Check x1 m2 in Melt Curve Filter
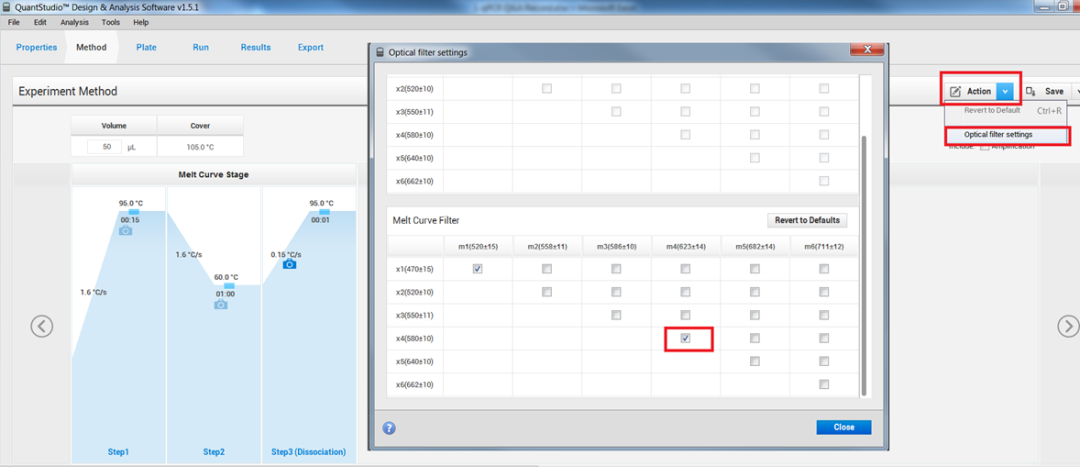The image size is (1080, 467). (547, 269)
